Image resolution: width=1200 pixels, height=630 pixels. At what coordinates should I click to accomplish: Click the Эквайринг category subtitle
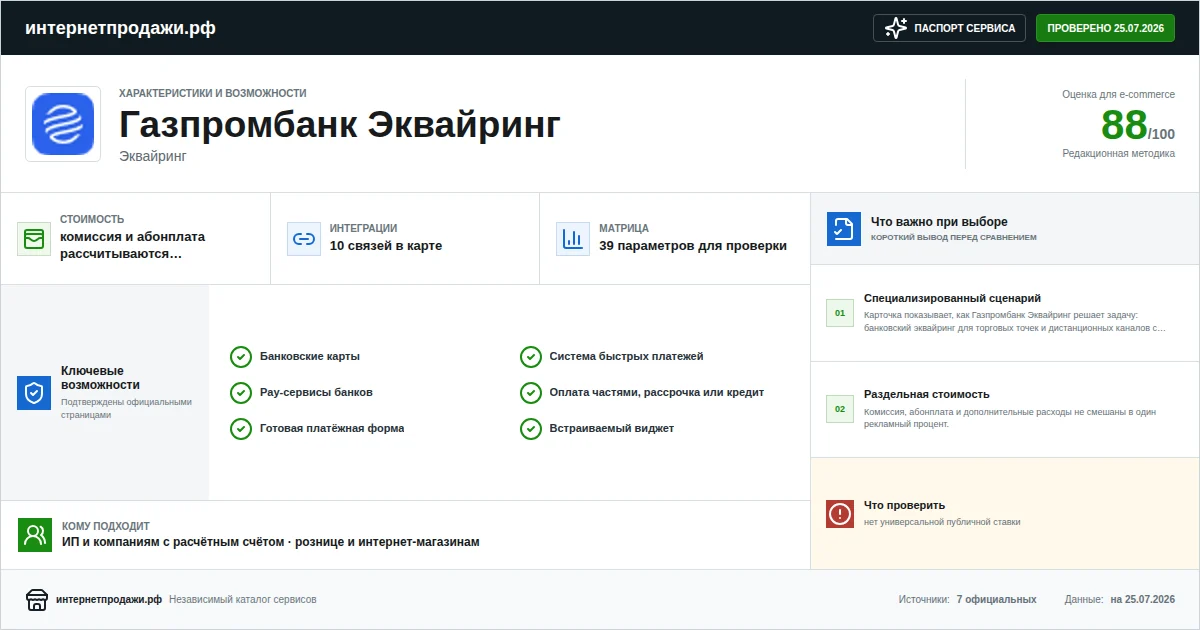pos(153,156)
